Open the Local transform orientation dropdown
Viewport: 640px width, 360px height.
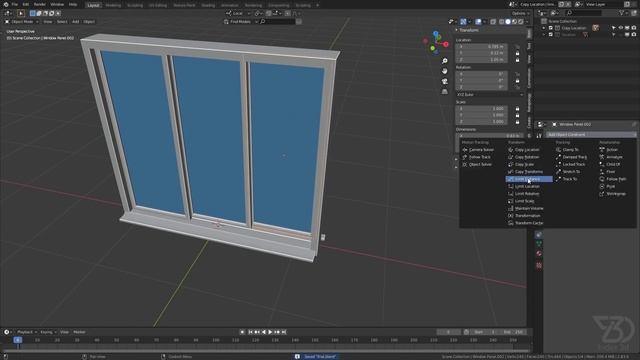[238, 13]
